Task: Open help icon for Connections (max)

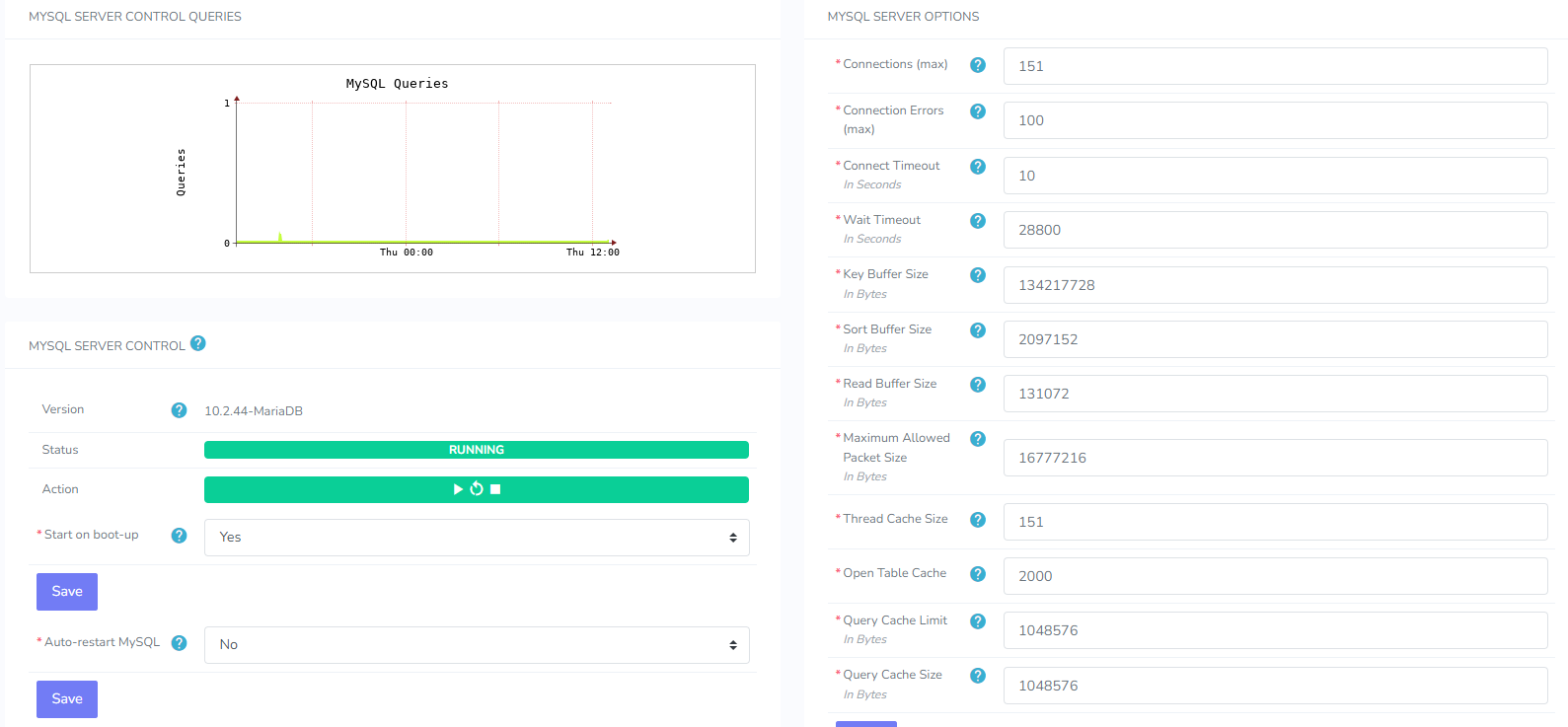Action: 978,65
